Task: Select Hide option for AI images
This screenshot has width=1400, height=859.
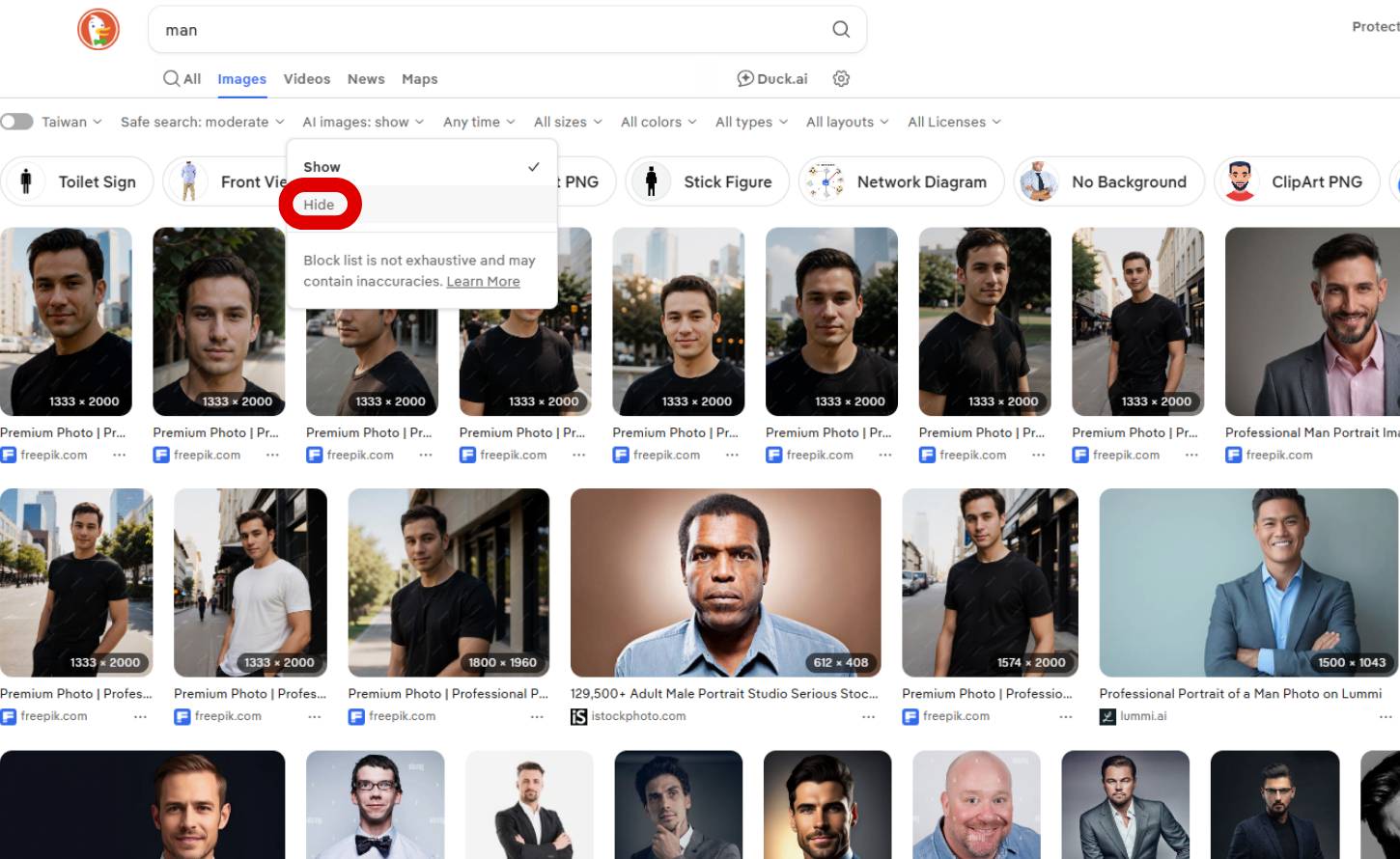Action: click(x=320, y=205)
